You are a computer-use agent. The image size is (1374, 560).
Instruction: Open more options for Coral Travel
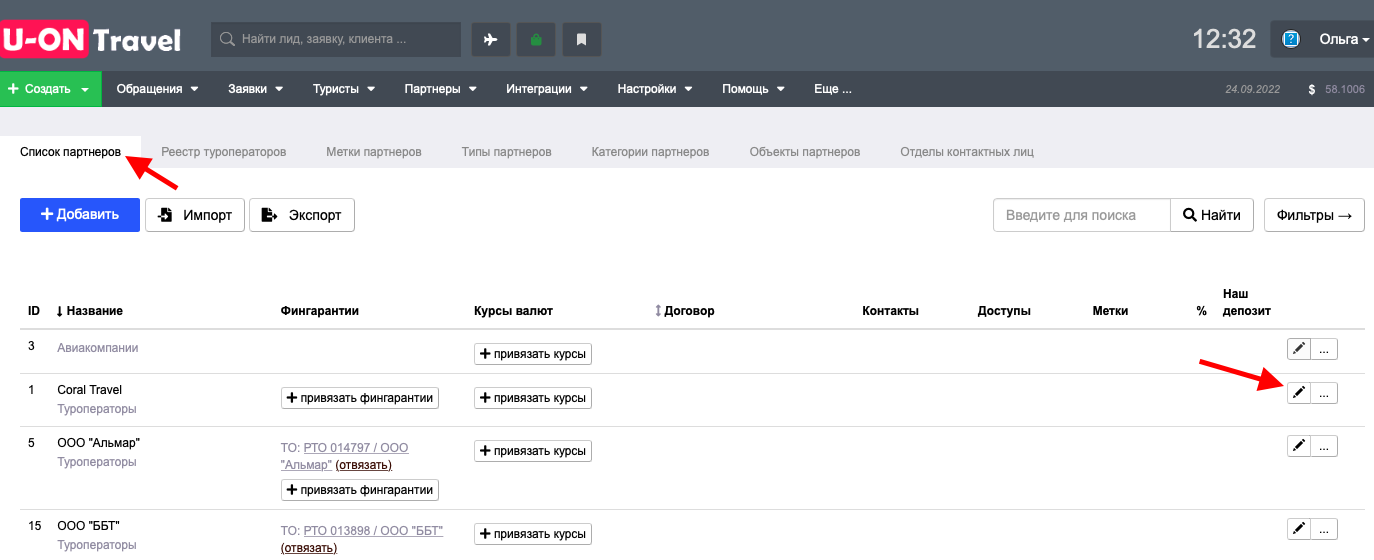pyautogui.click(x=1324, y=393)
